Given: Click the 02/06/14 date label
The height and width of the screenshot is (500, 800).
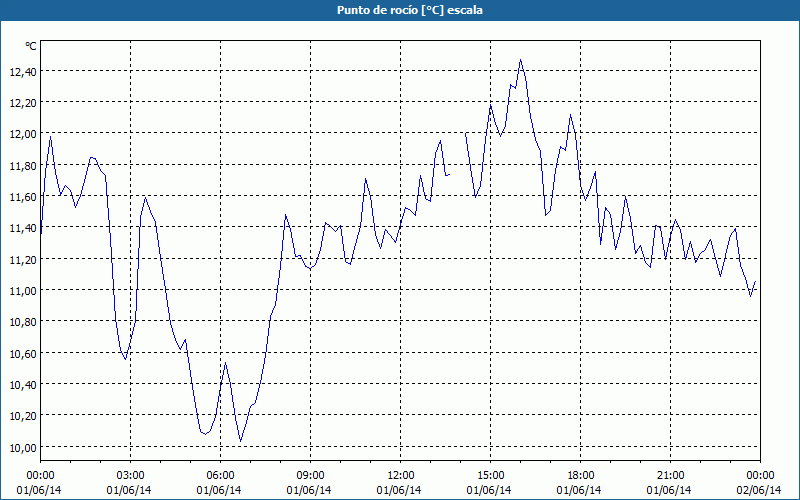Looking at the screenshot, I should point(759,490).
